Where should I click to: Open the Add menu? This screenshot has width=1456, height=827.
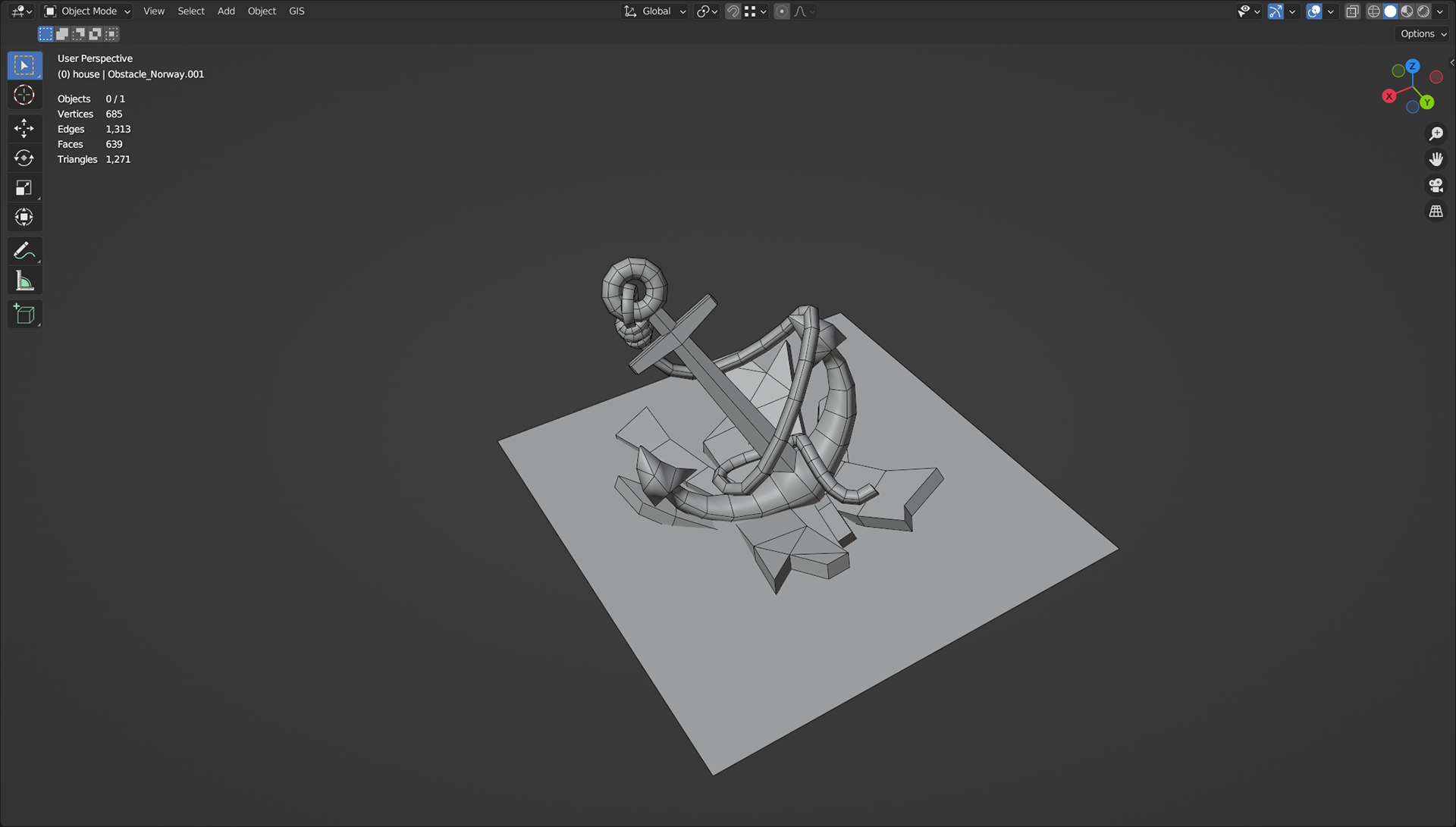[226, 11]
